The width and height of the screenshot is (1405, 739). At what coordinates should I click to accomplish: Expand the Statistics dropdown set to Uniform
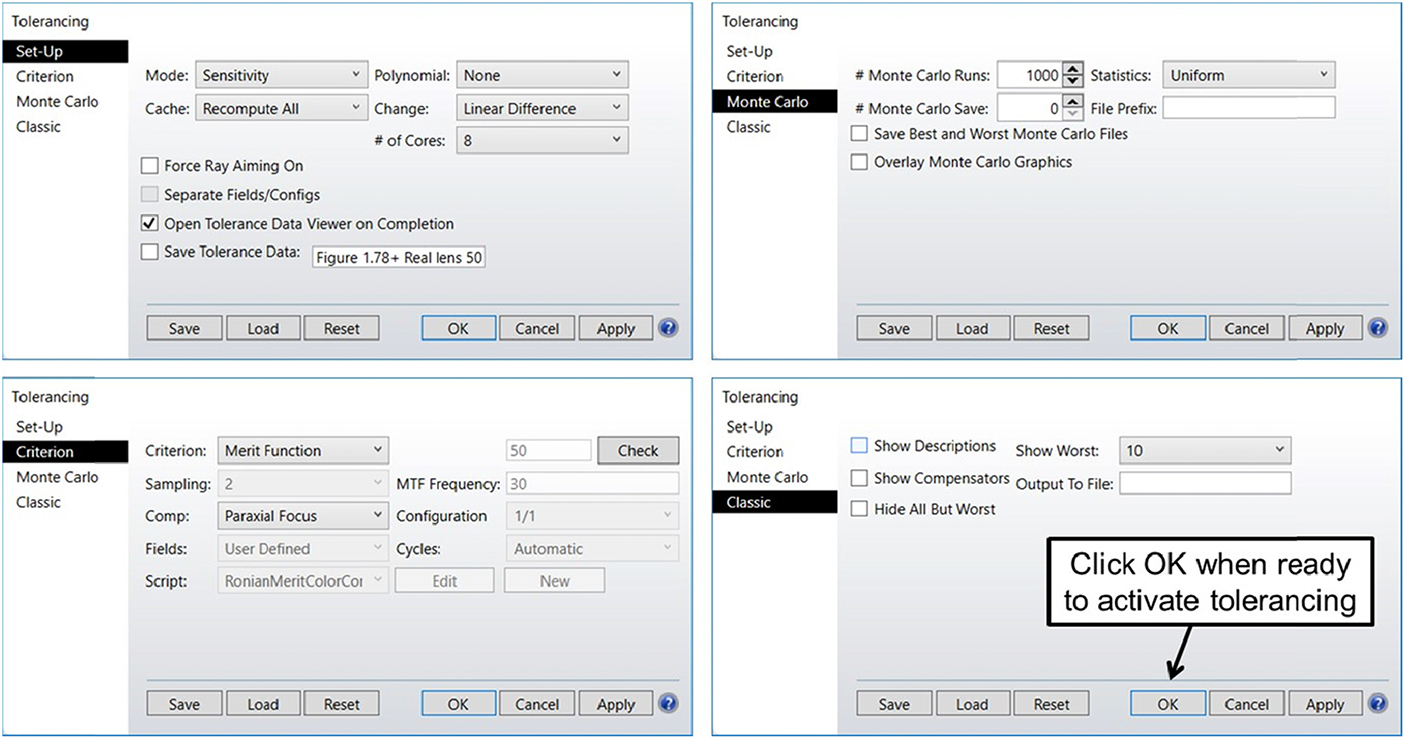pyautogui.click(x=1249, y=76)
